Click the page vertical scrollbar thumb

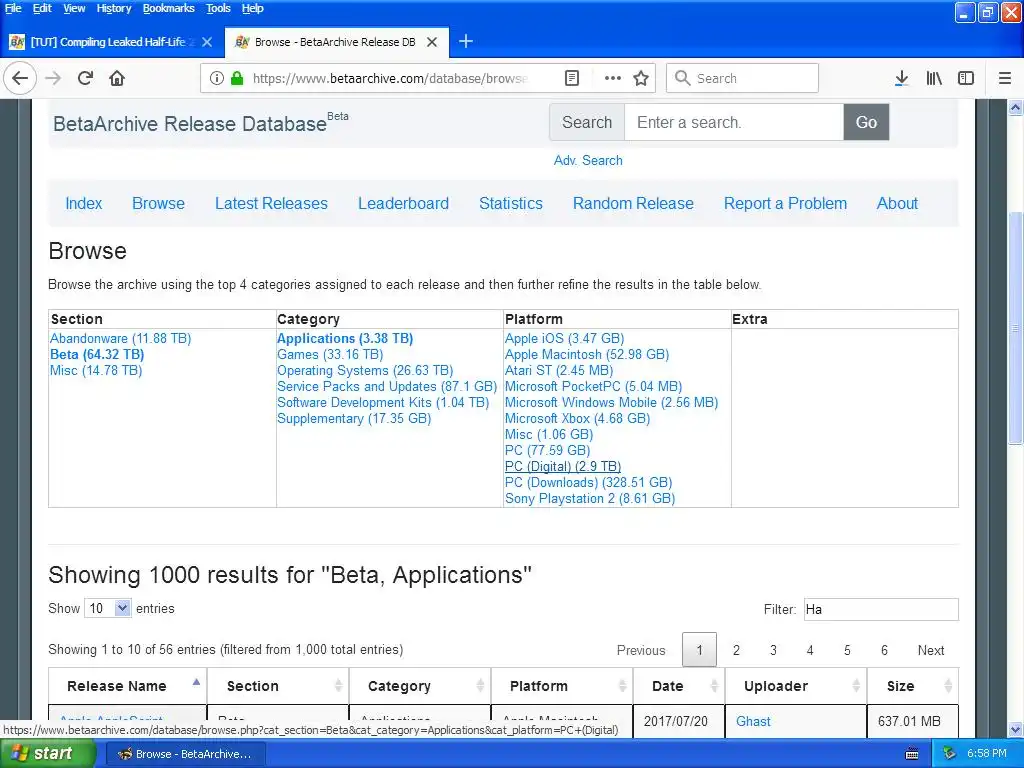click(x=1016, y=328)
